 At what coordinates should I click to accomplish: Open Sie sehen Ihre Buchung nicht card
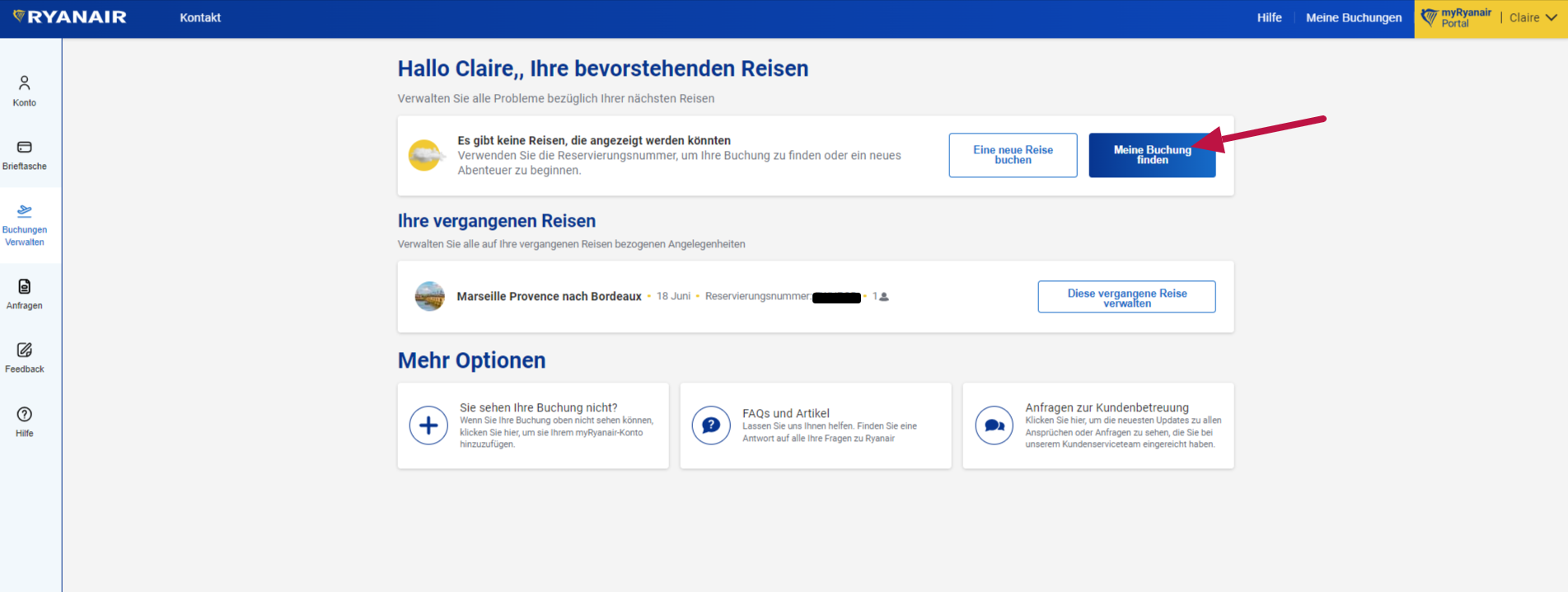point(533,425)
